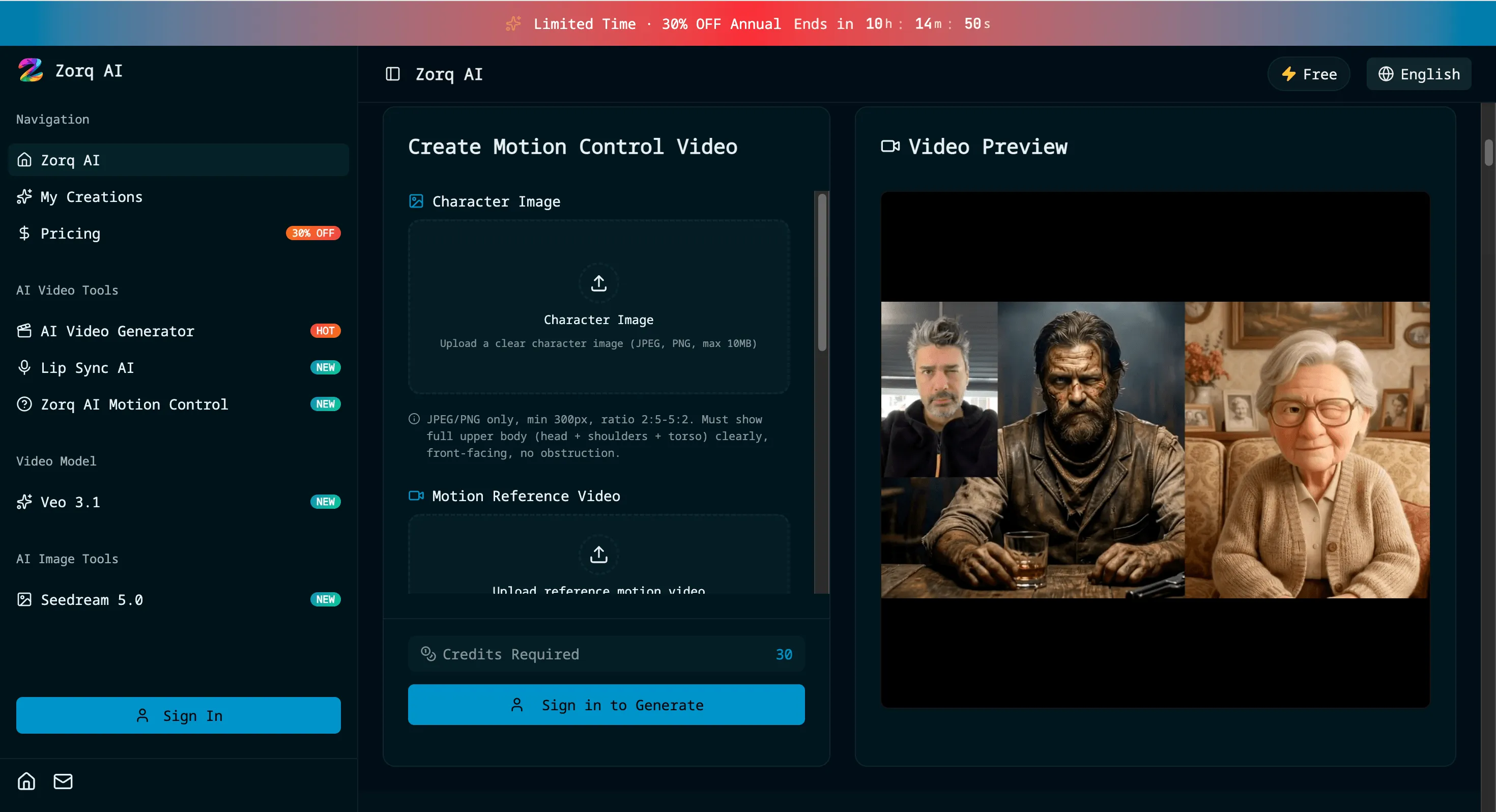Image resolution: width=1496 pixels, height=812 pixels.
Task: Click the info icon beside JPEG/PNG requirements
Action: point(414,419)
